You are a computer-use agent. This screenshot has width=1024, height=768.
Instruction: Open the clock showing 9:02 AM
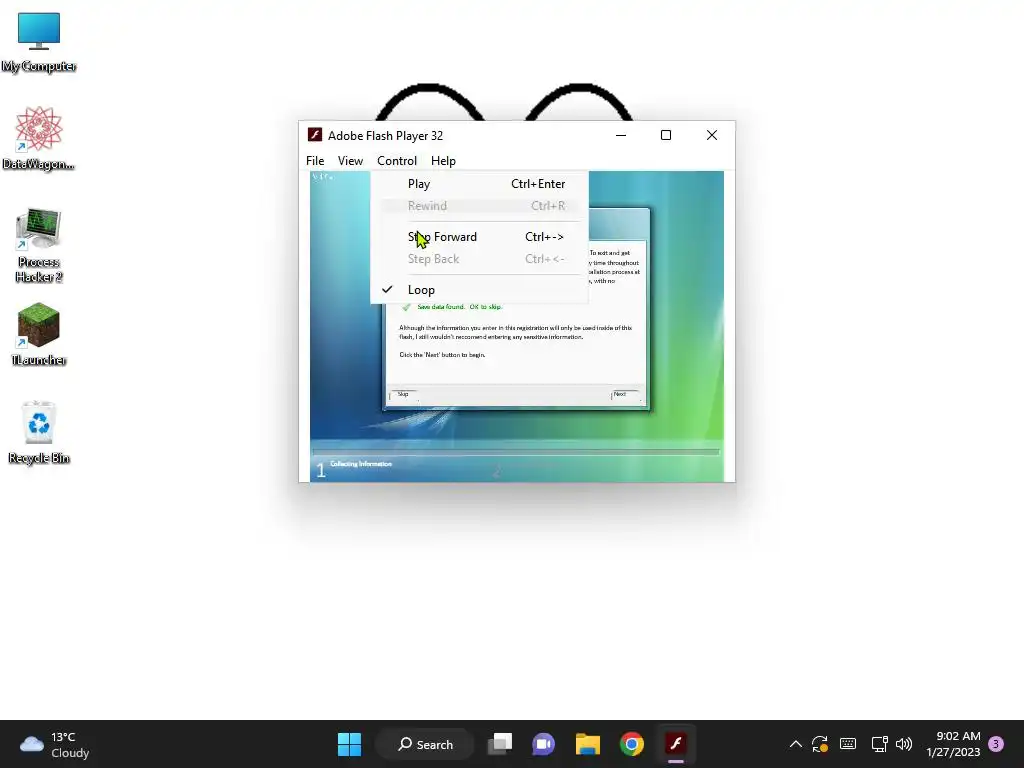pos(953,744)
